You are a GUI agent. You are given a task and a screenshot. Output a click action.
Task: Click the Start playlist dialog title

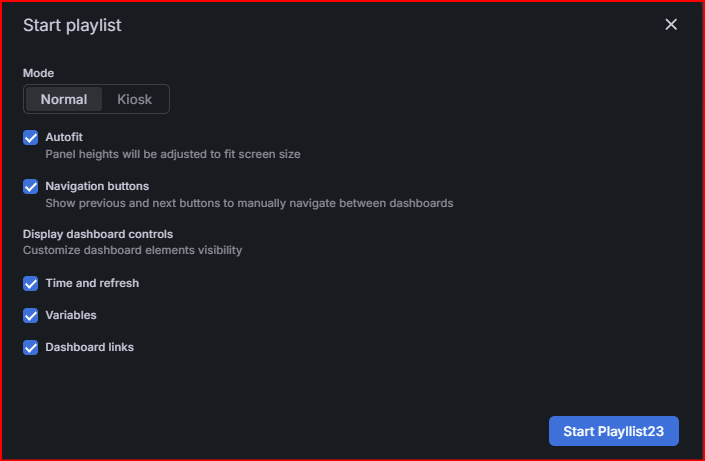pyautogui.click(x=72, y=25)
